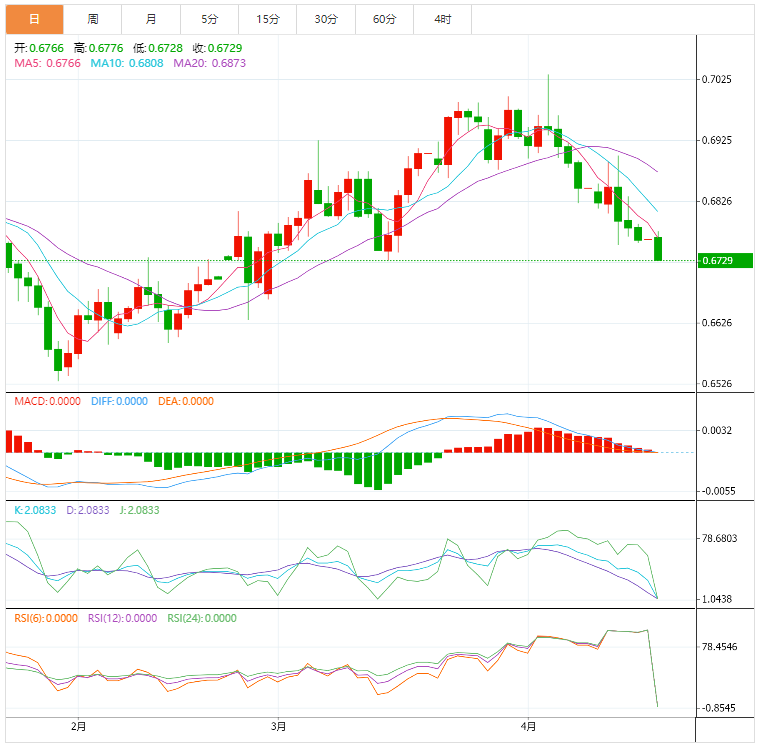The width and height of the screenshot is (759, 748).
Task: Click the DEA value label
Action: [x=185, y=402]
